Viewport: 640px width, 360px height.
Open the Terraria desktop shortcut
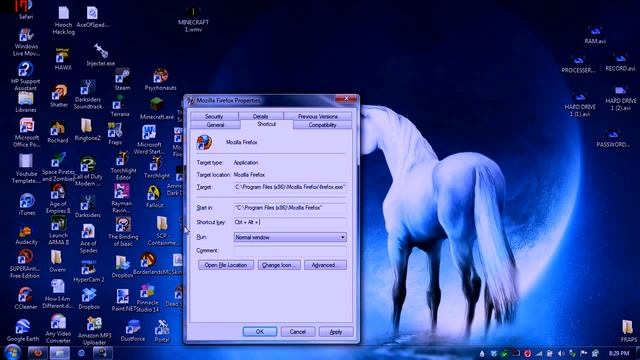point(120,106)
